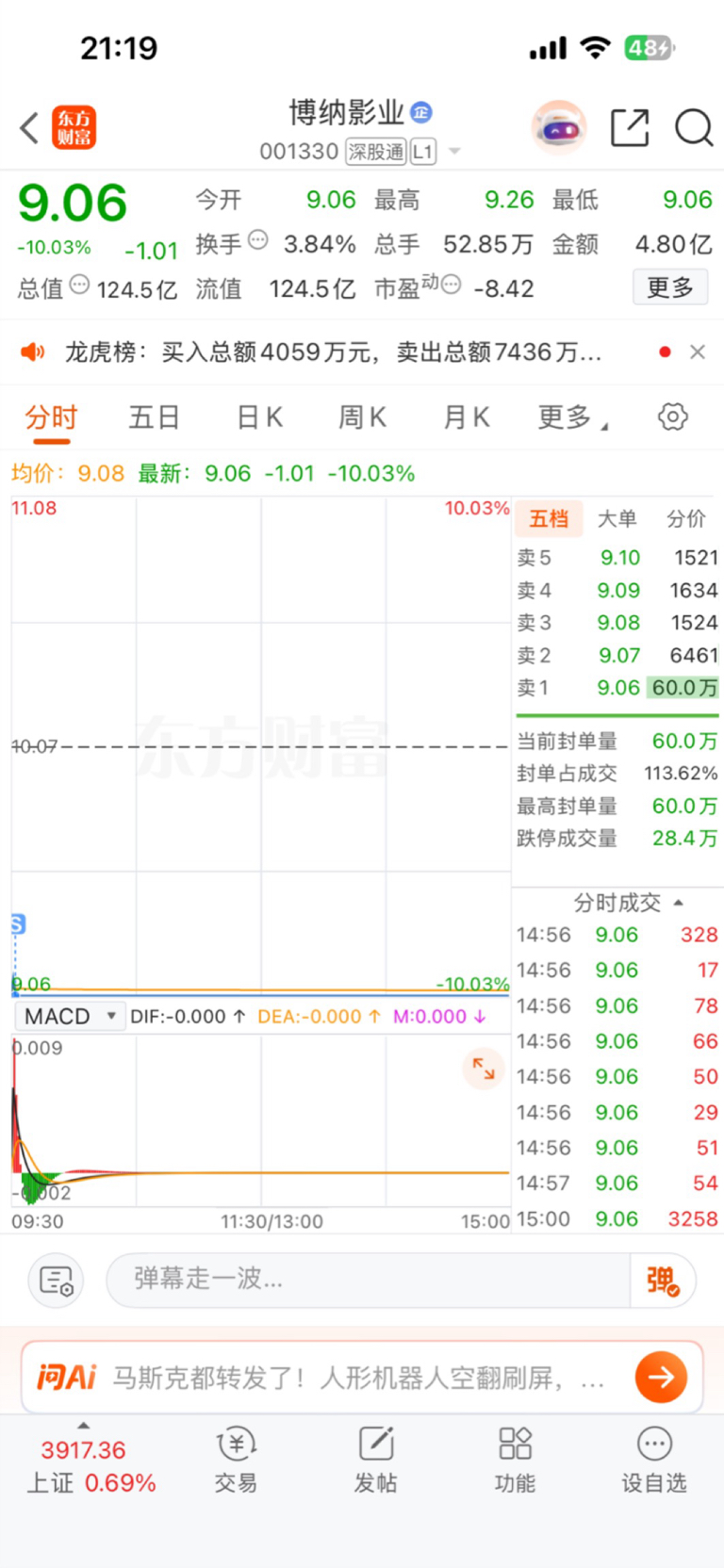Tap the 换手 info circle icon
This screenshot has height=1568, width=724.
[257, 239]
